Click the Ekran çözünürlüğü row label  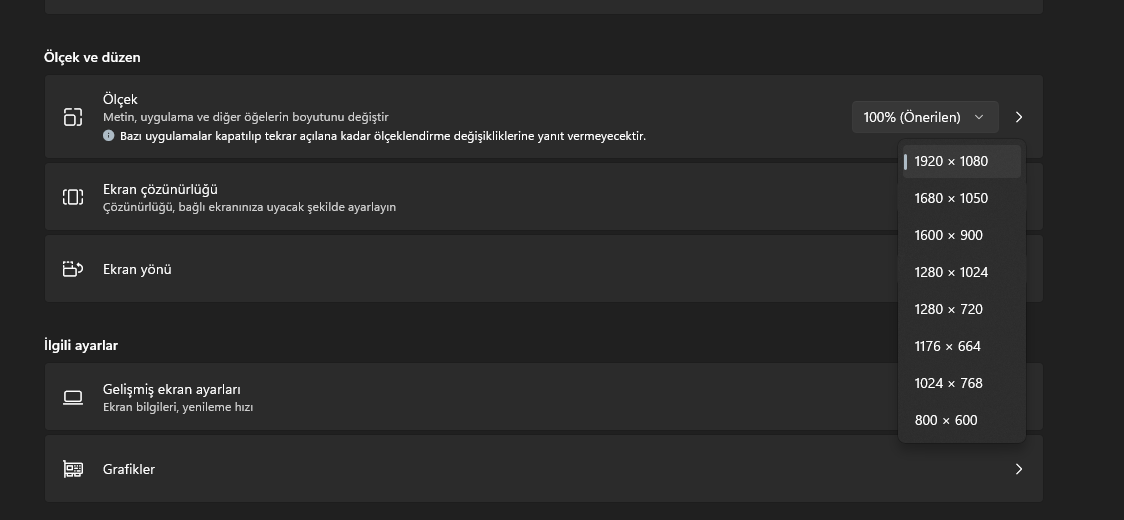click(x=160, y=189)
